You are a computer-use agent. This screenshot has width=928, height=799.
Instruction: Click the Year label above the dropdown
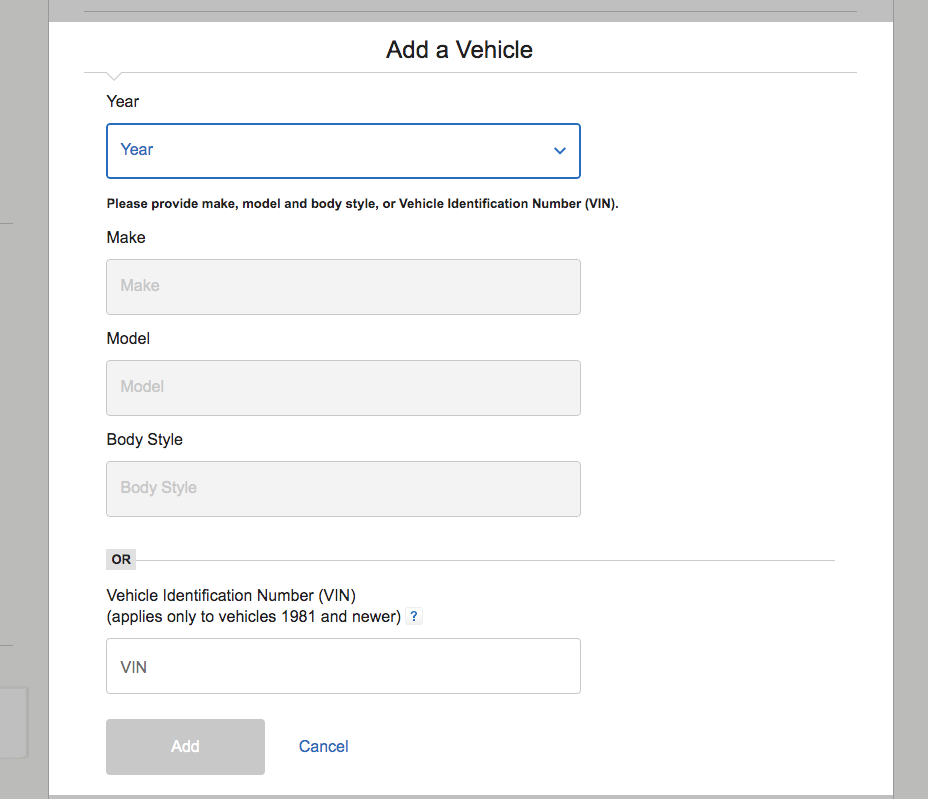pos(123,101)
